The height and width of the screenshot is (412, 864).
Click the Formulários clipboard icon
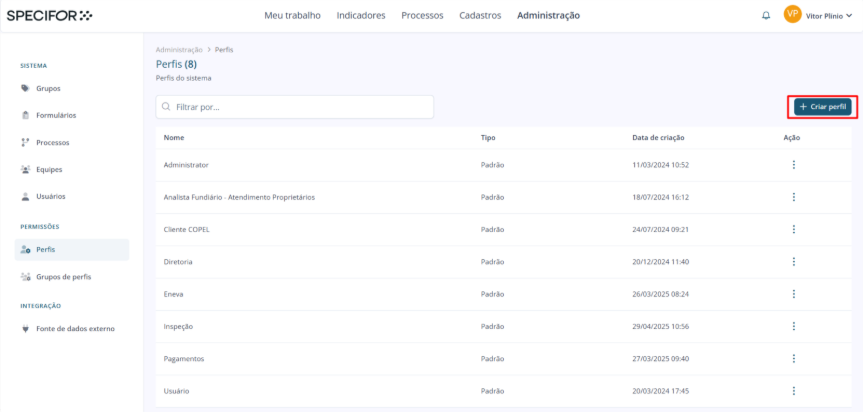coord(25,115)
